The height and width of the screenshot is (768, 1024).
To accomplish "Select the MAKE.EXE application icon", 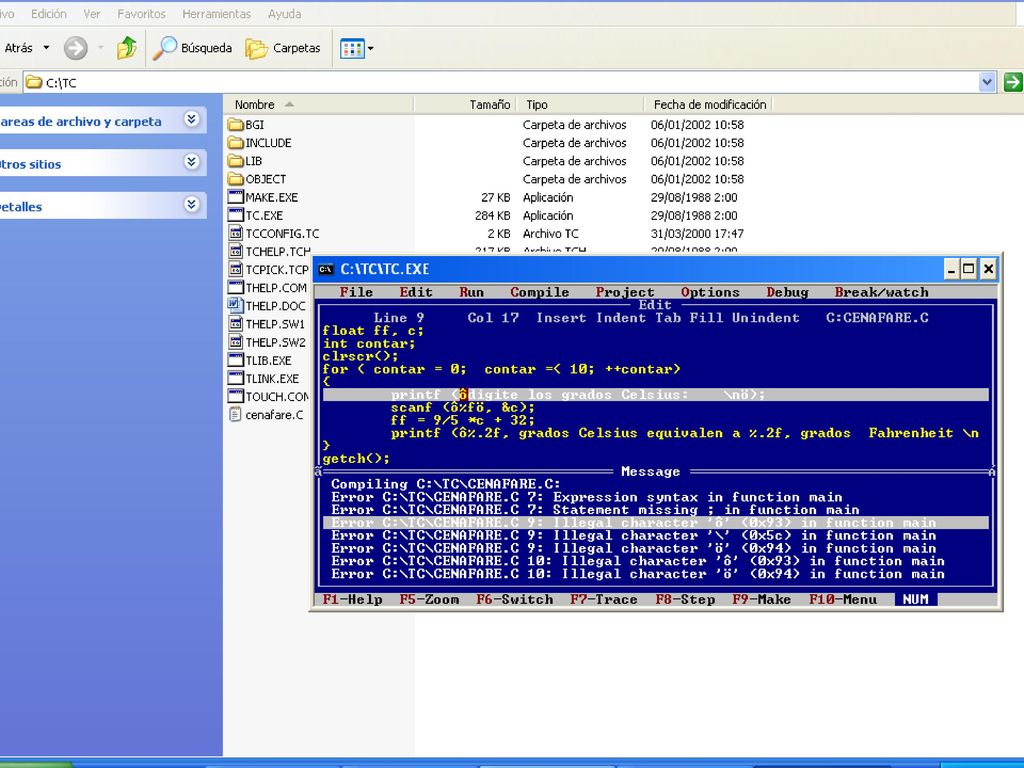I will coord(235,197).
